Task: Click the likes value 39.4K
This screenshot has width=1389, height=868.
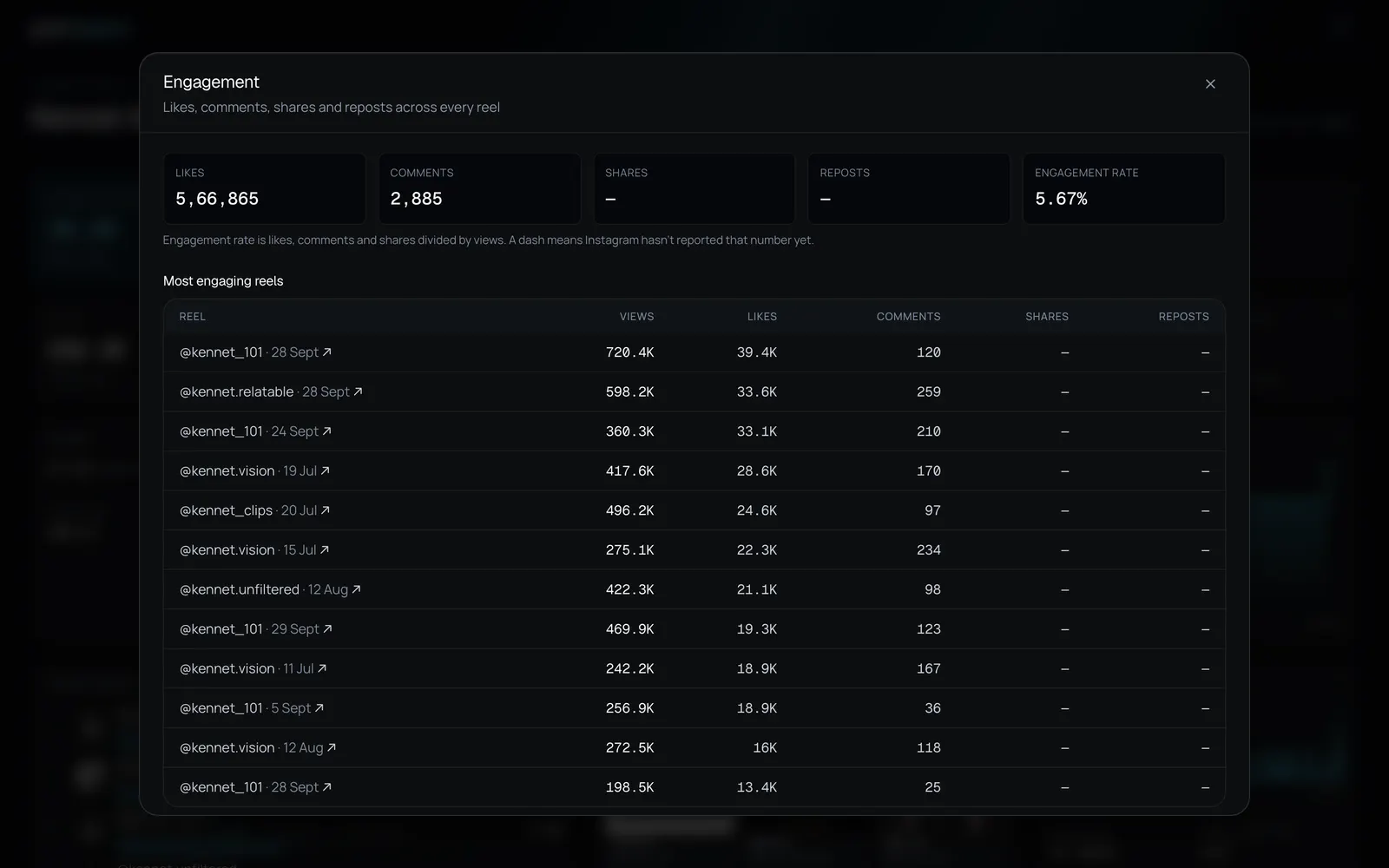Action: (757, 352)
